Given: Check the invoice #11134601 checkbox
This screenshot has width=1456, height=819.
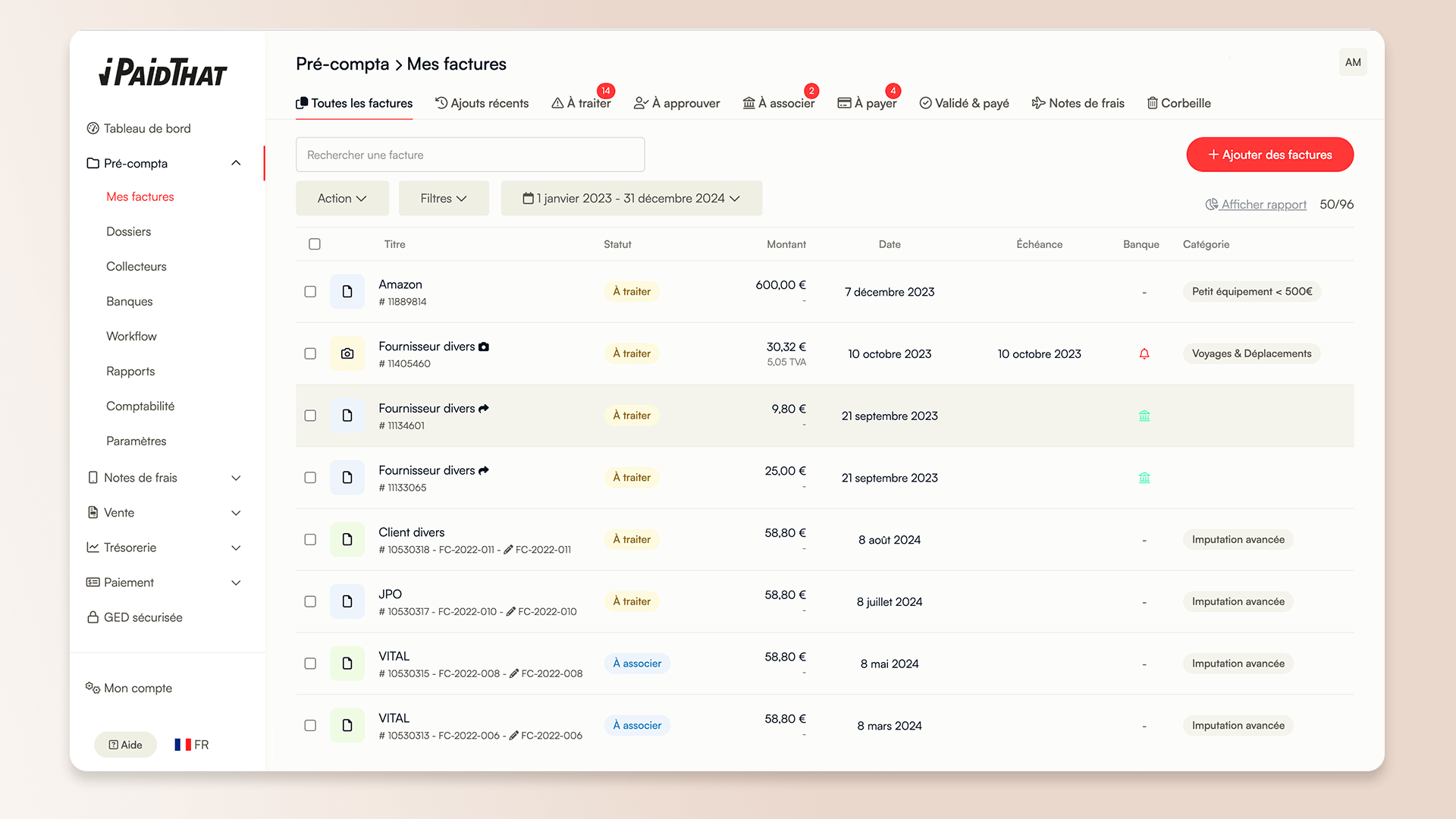Looking at the screenshot, I should pos(310,416).
